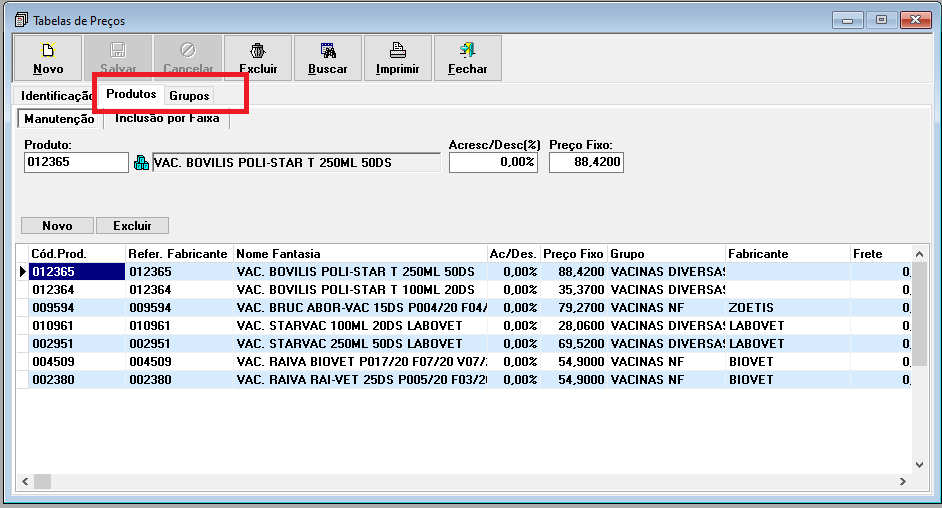
Task: Click the price cell 28,0600
Action: pyautogui.click(x=574, y=325)
